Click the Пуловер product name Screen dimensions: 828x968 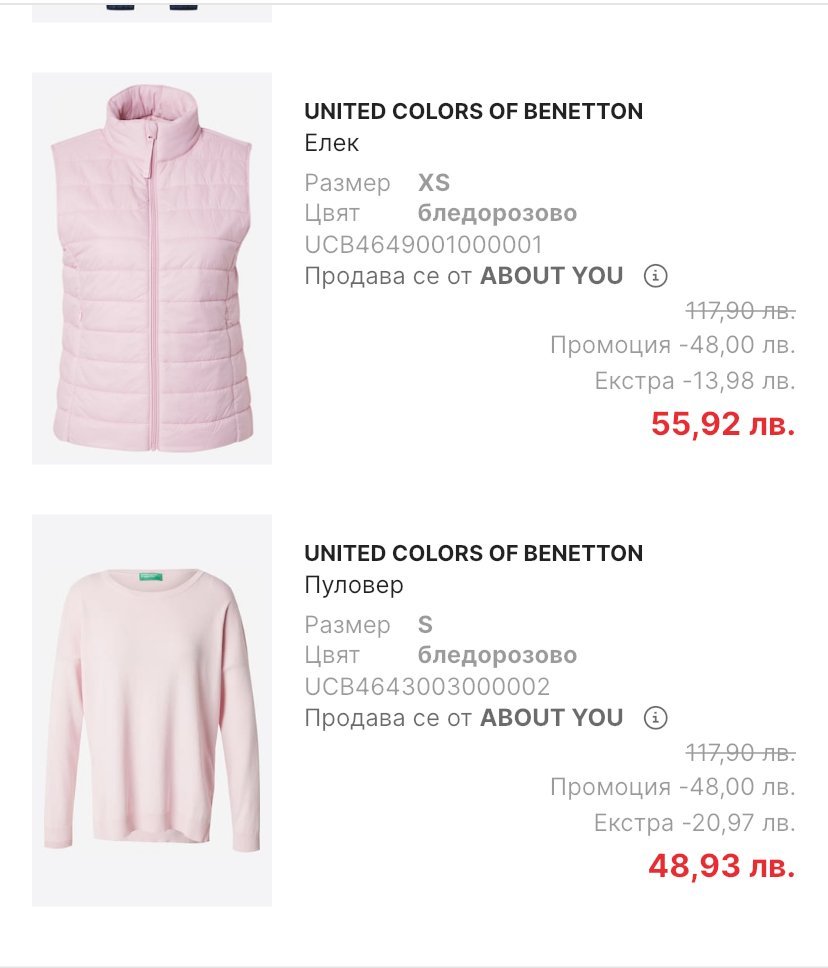(x=354, y=585)
